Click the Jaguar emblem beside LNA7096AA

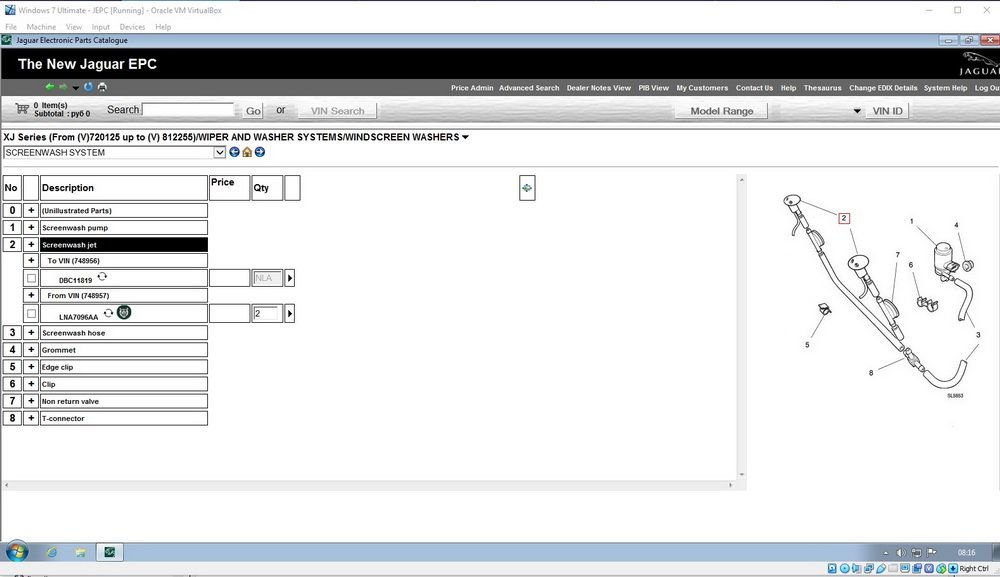[x=124, y=313]
